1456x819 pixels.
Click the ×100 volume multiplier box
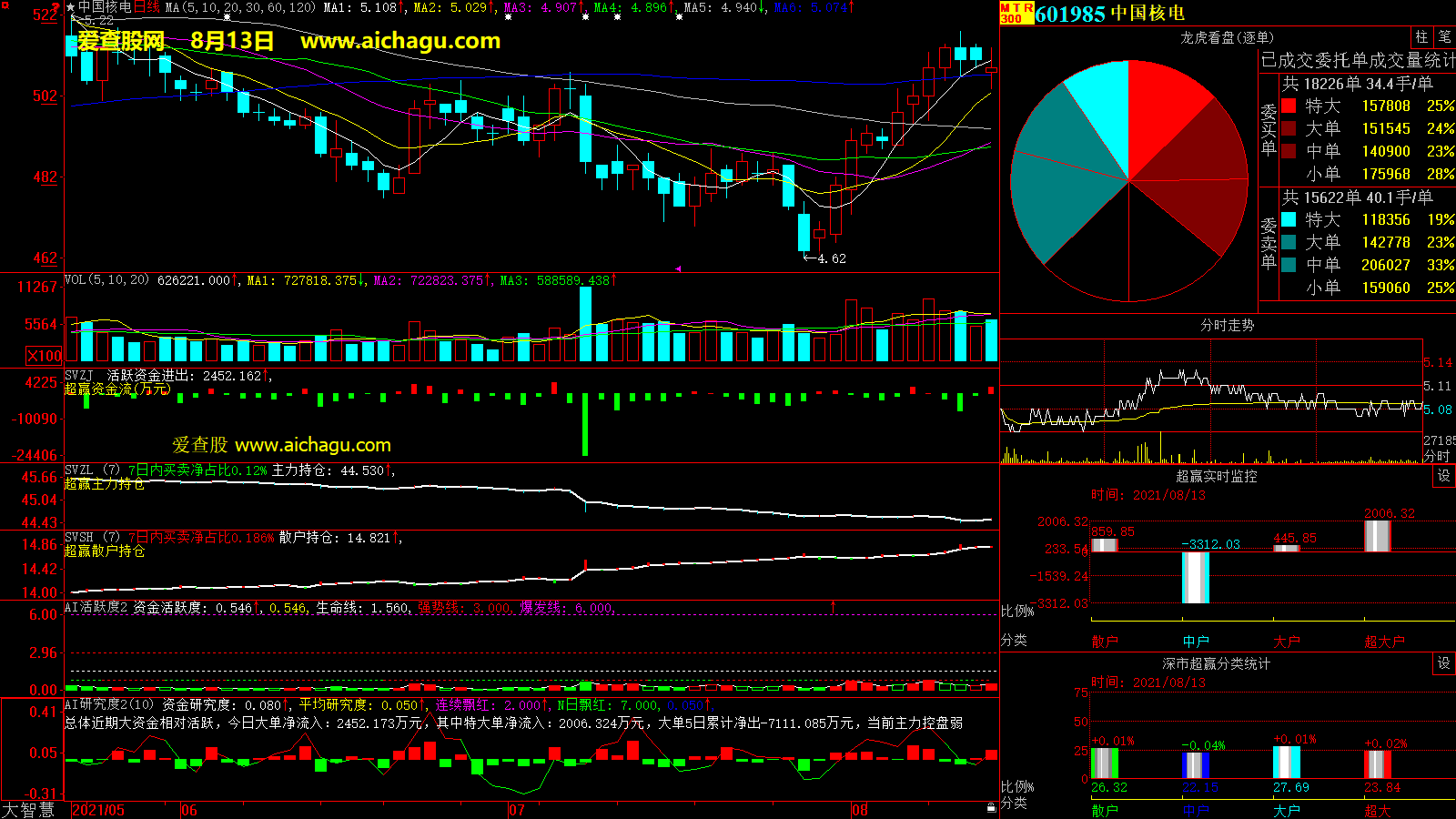(x=44, y=356)
